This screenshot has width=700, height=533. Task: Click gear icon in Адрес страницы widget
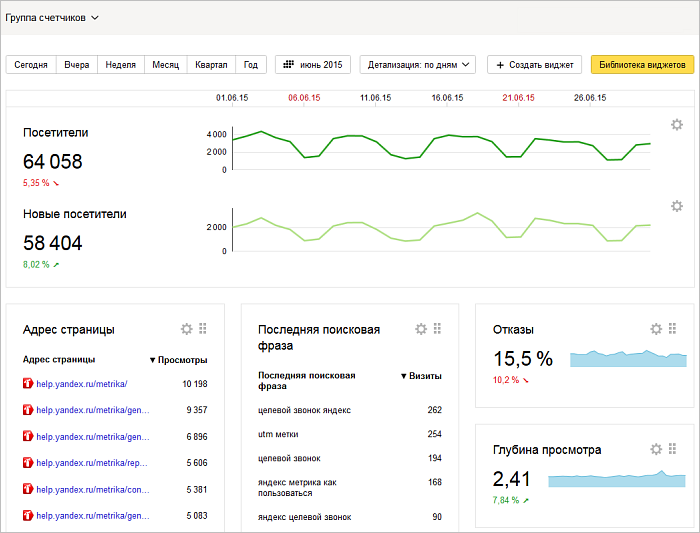pyautogui.click(x=186, y=329)
